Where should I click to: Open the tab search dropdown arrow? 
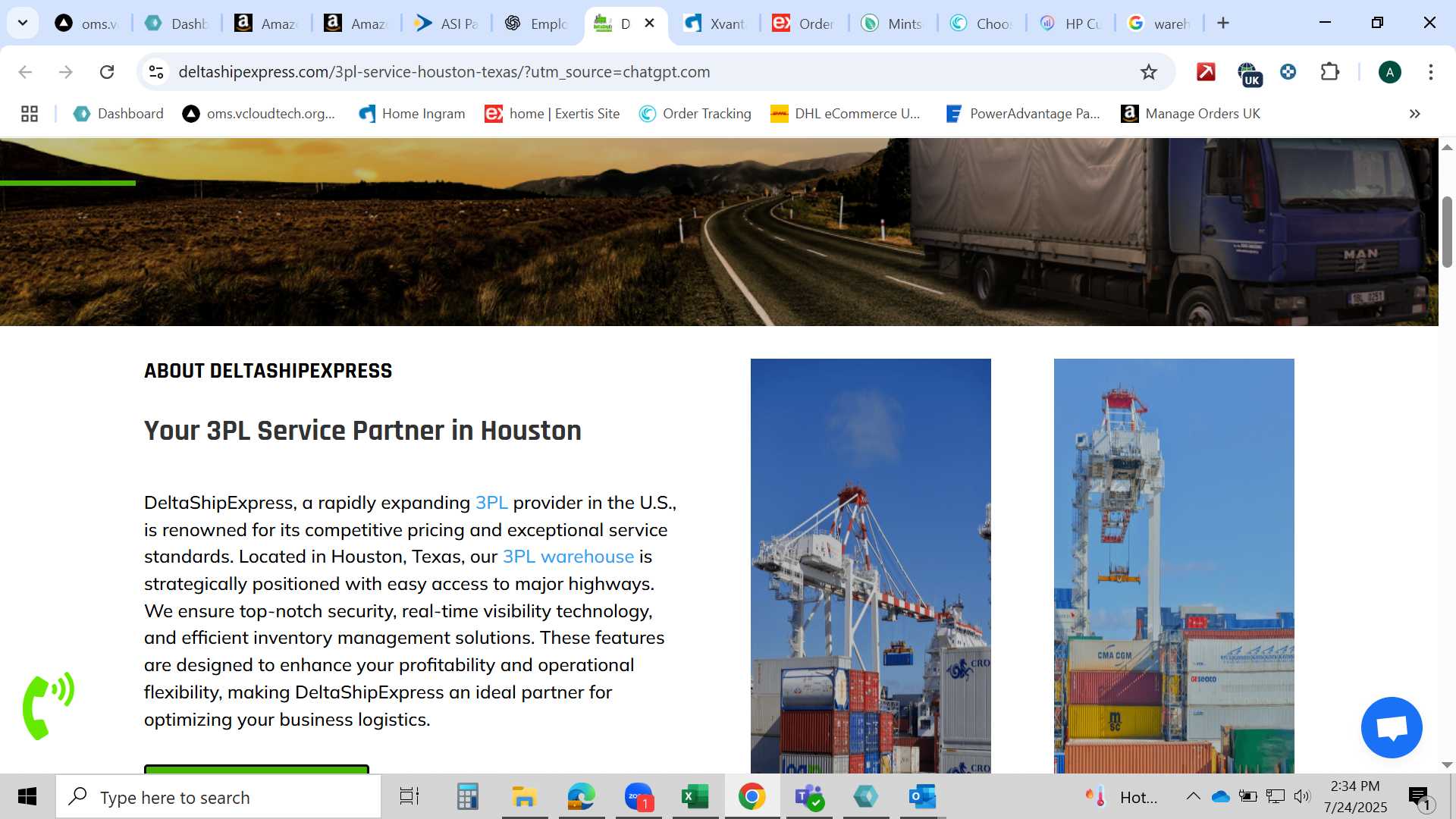point(23,23)
